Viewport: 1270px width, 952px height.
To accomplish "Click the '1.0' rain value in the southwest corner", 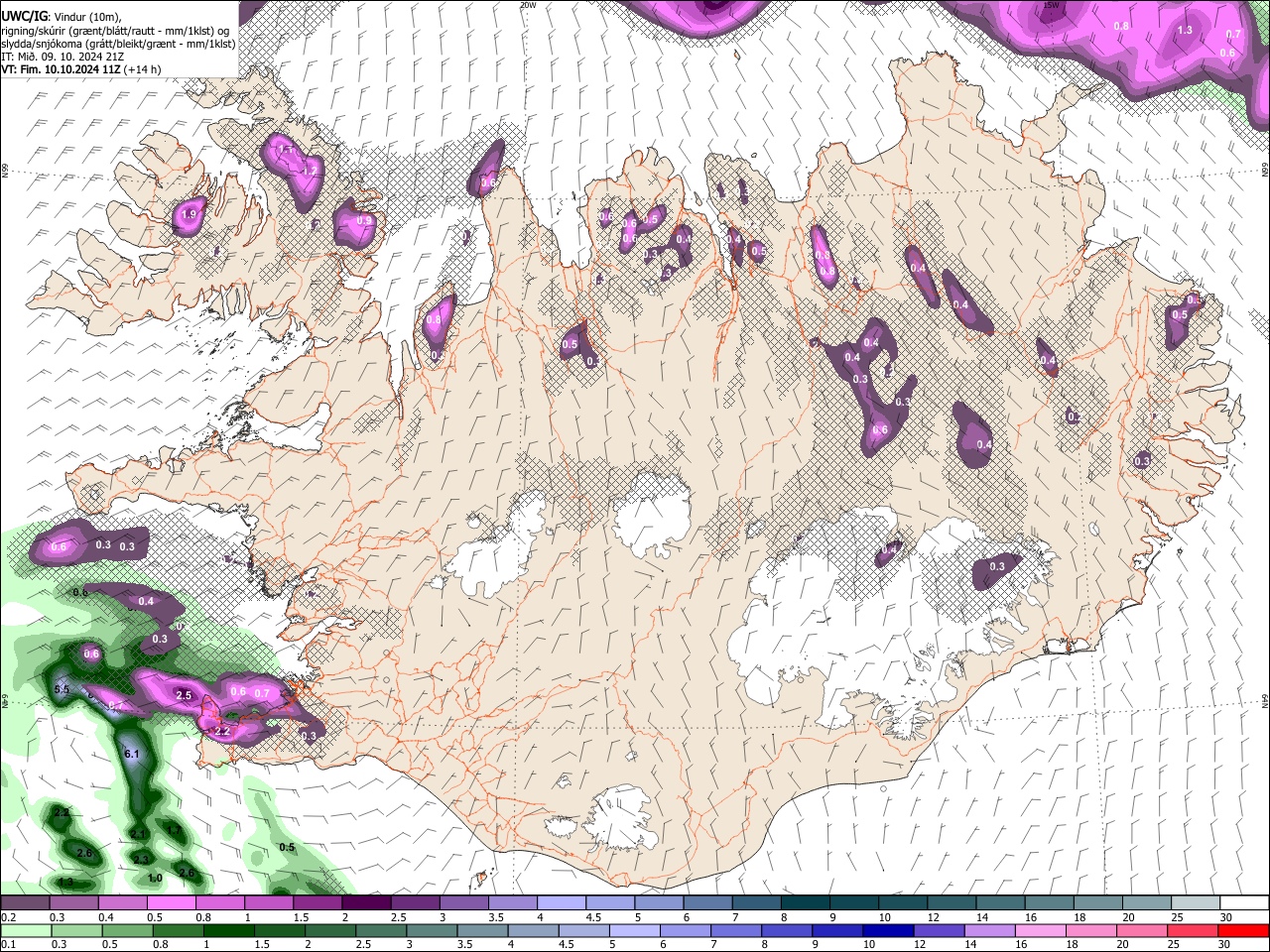I will 155,878.
